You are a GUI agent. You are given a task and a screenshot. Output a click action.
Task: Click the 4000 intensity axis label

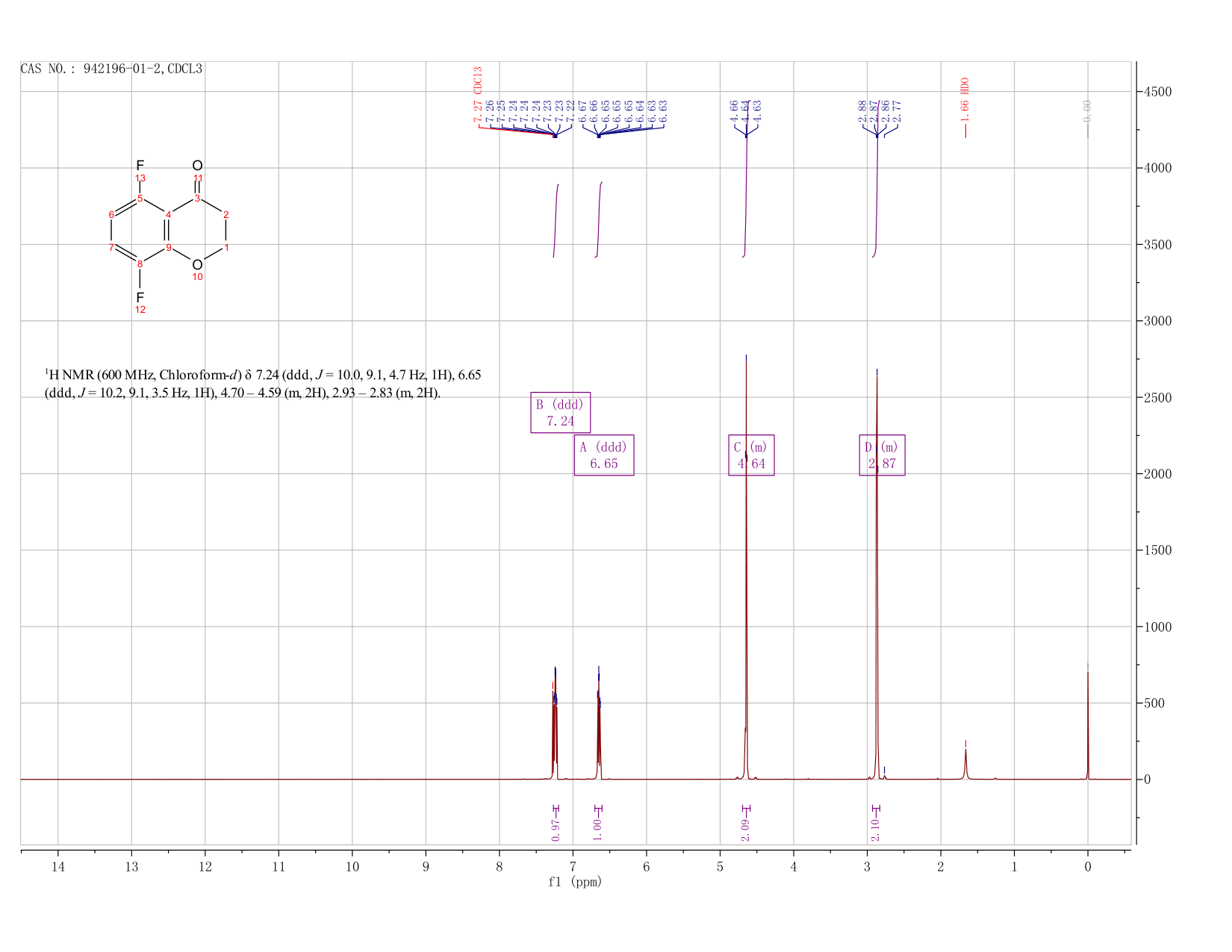click(x=1157, y=168)
